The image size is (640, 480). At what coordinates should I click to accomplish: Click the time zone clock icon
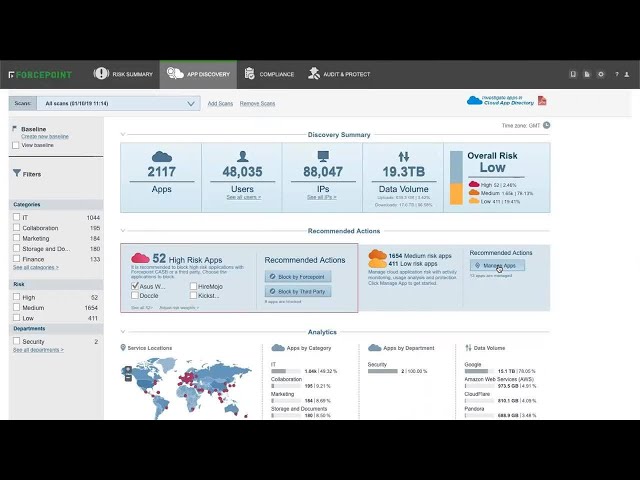[547, 125]
